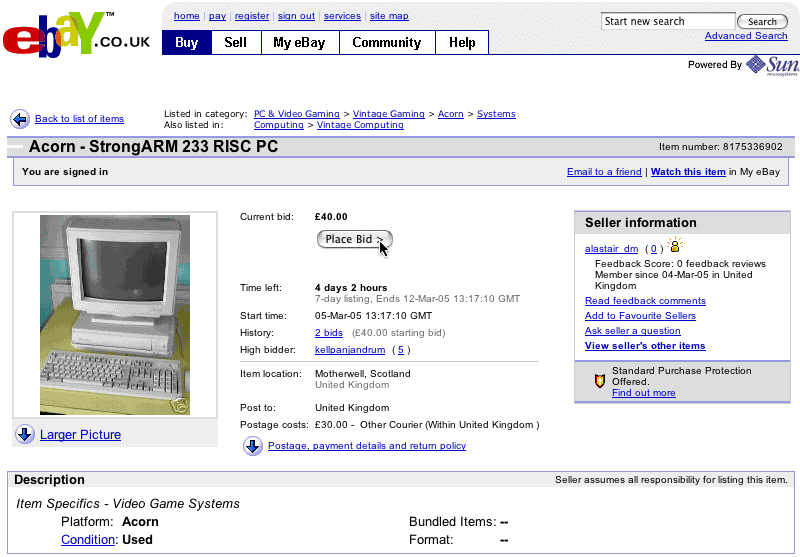Open the Community tab
This screenshot has height=557, width=800.
click(x=386, y=43)
